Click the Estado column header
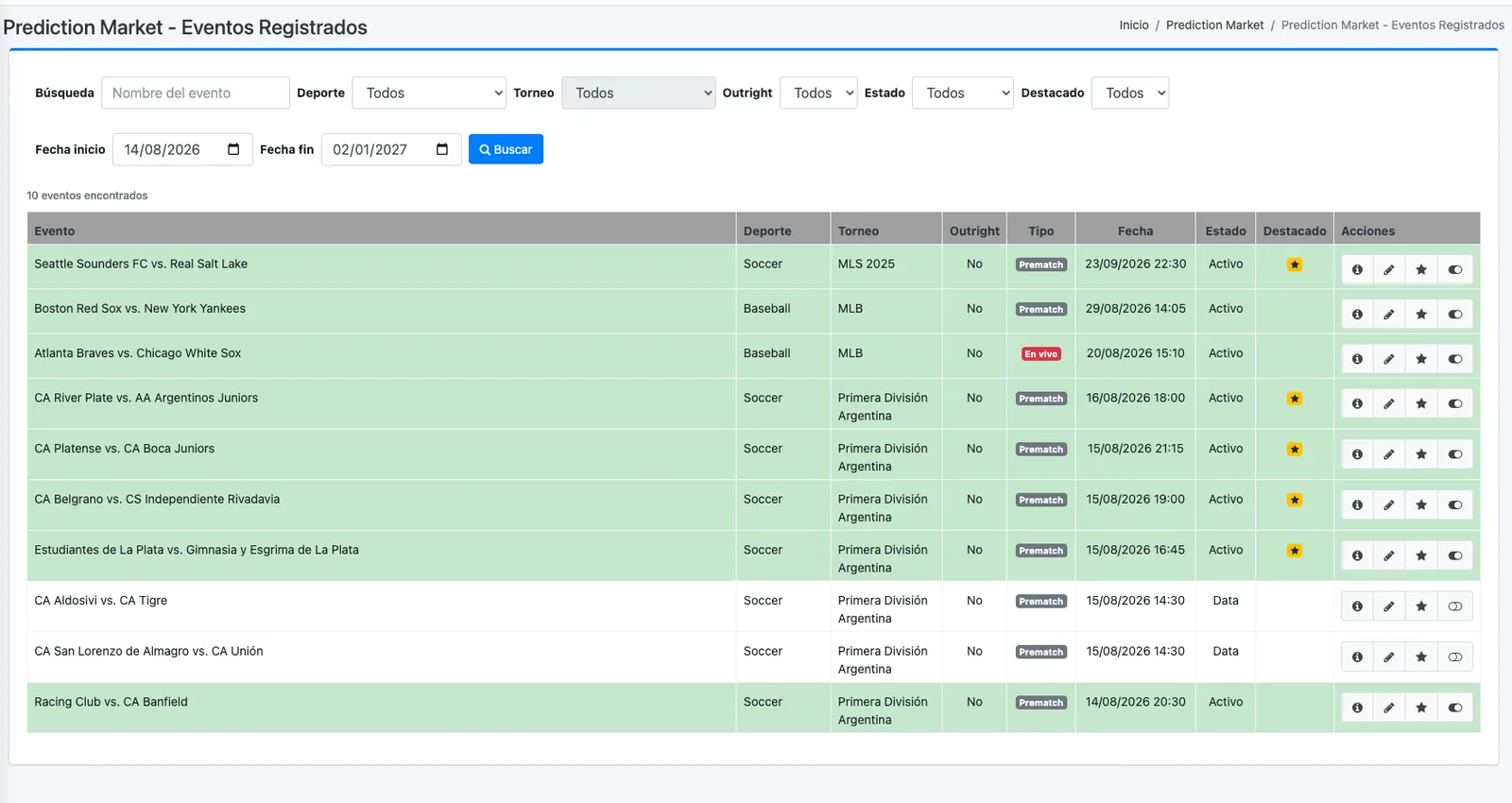This screenshot has width=1512, height=803. 1226,231
